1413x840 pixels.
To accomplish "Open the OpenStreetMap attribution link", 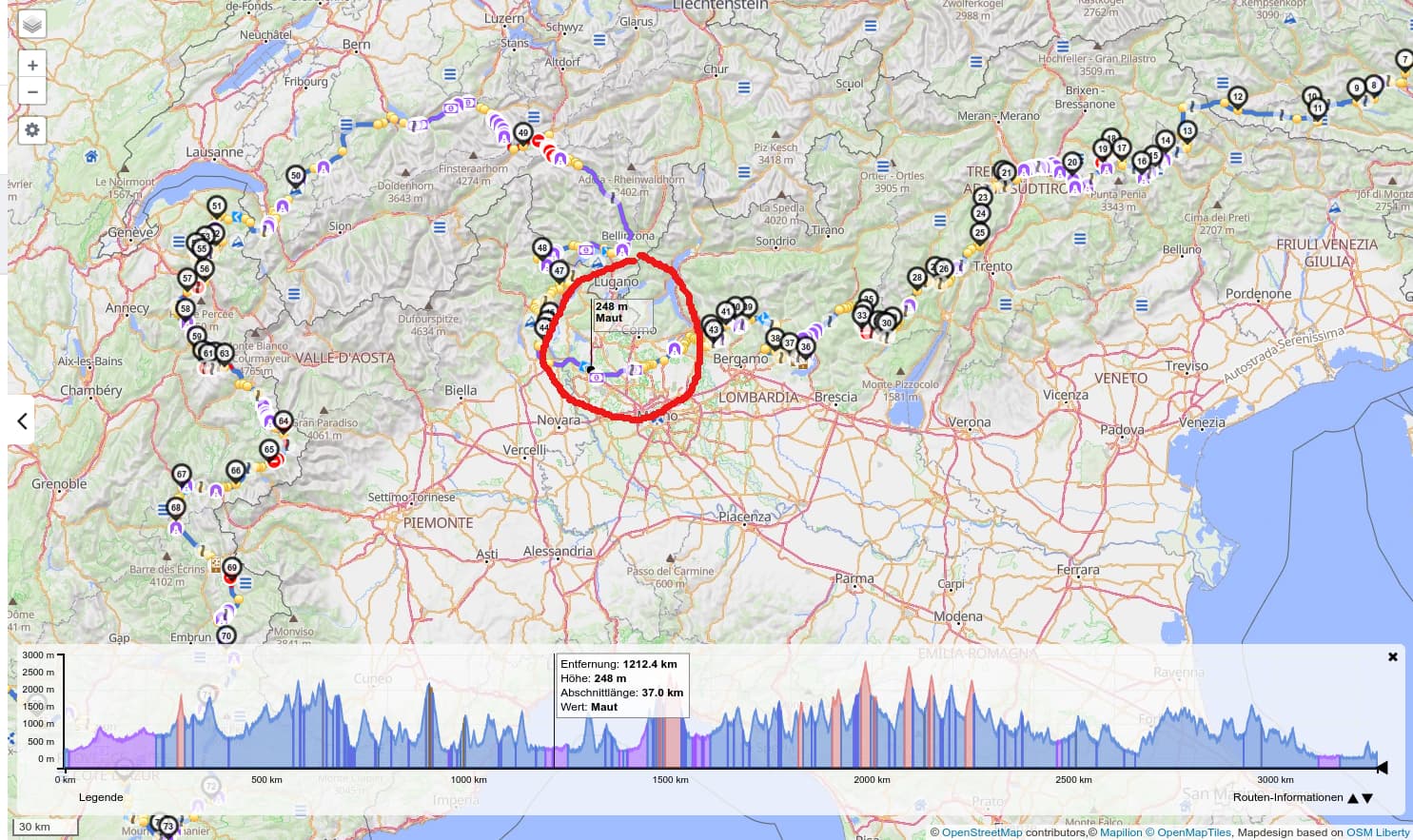I will click(982, 832).
